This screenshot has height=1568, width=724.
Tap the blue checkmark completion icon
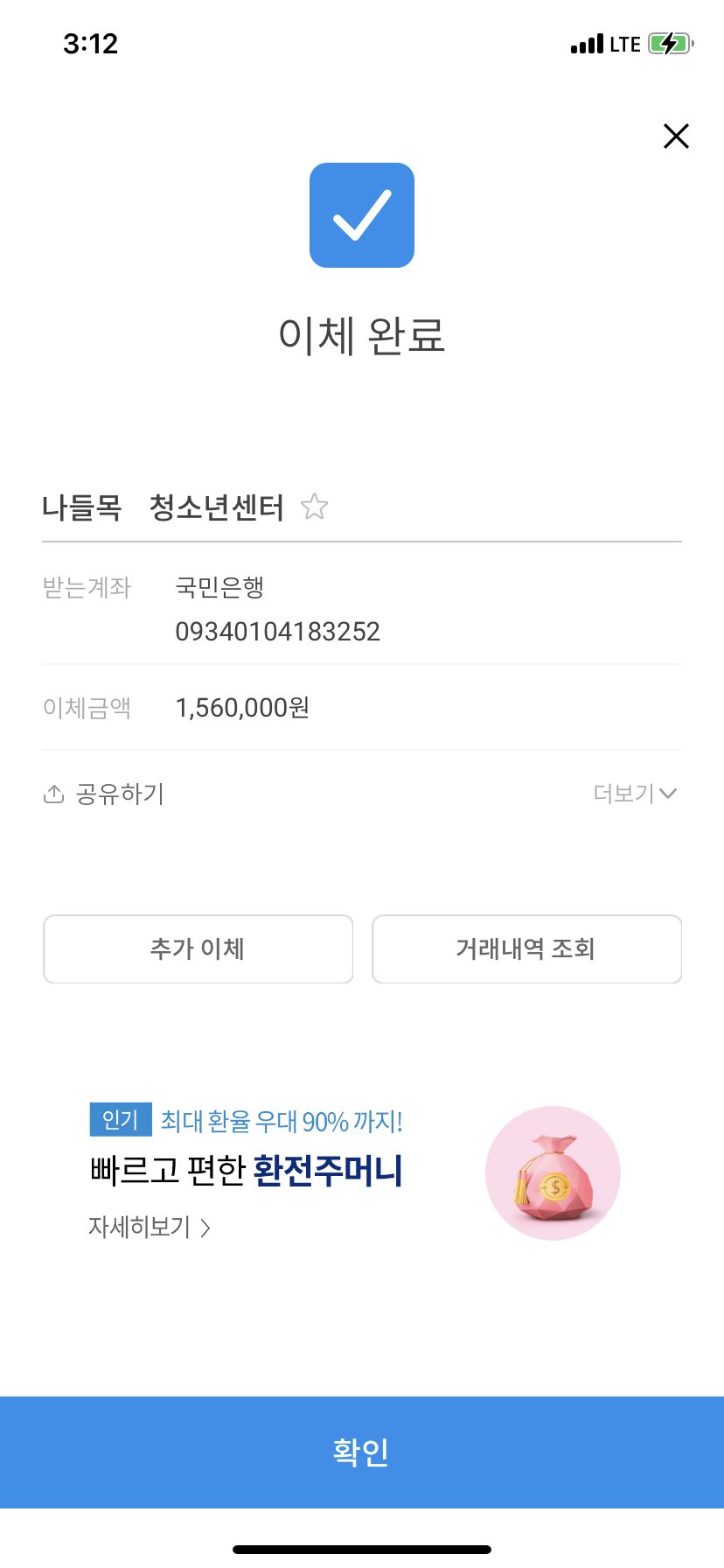(362, 215)
